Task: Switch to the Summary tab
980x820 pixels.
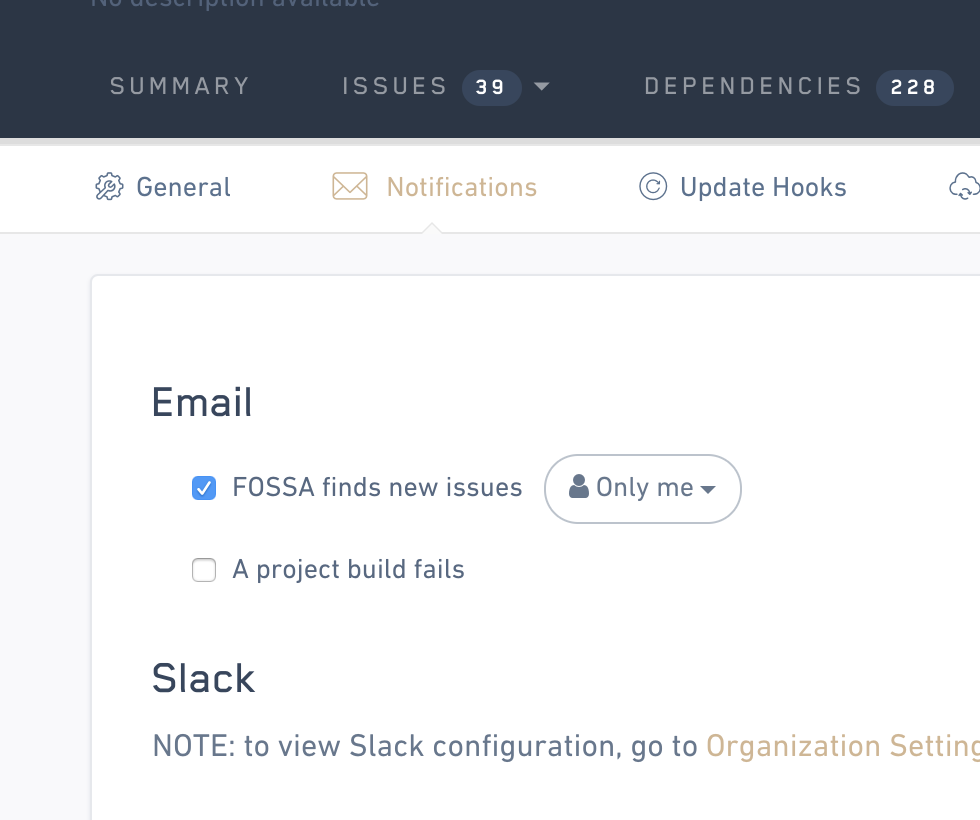Action: (180, 87)
